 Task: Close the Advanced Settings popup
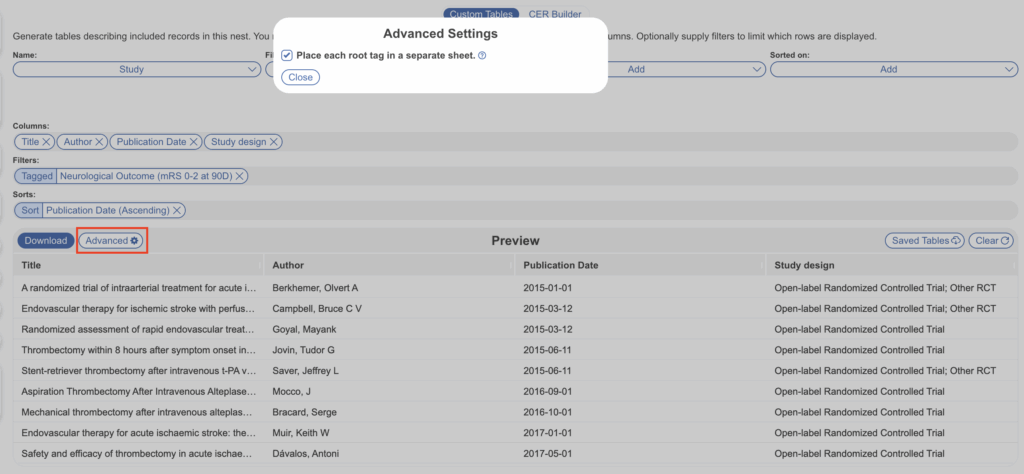(300, 77)
